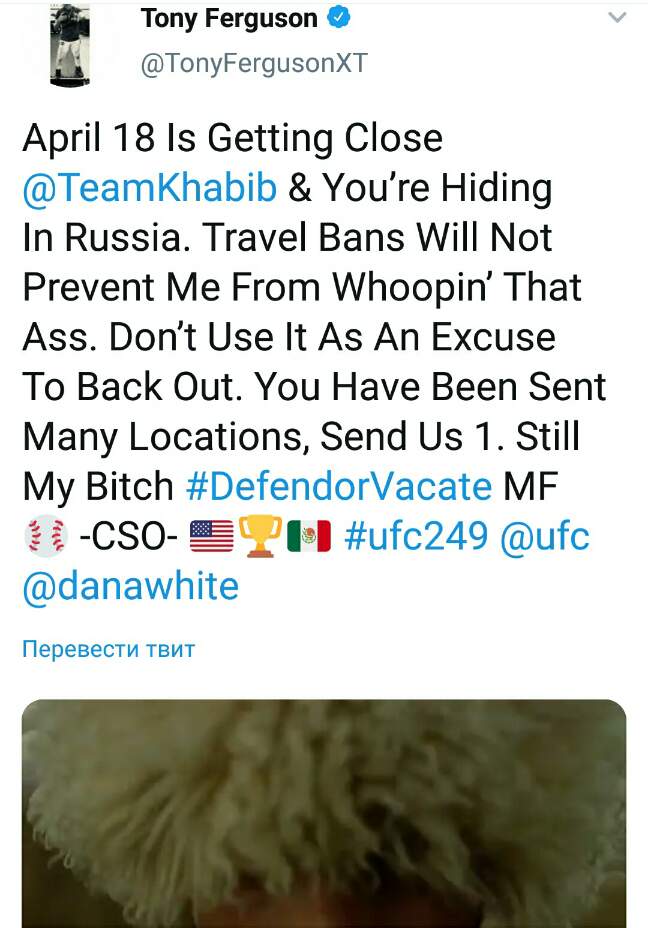Click 'Travel Bans Will Not' tweet line
Image resolution: width=648 pixels, height=928 pixels.
click(378, 238)
